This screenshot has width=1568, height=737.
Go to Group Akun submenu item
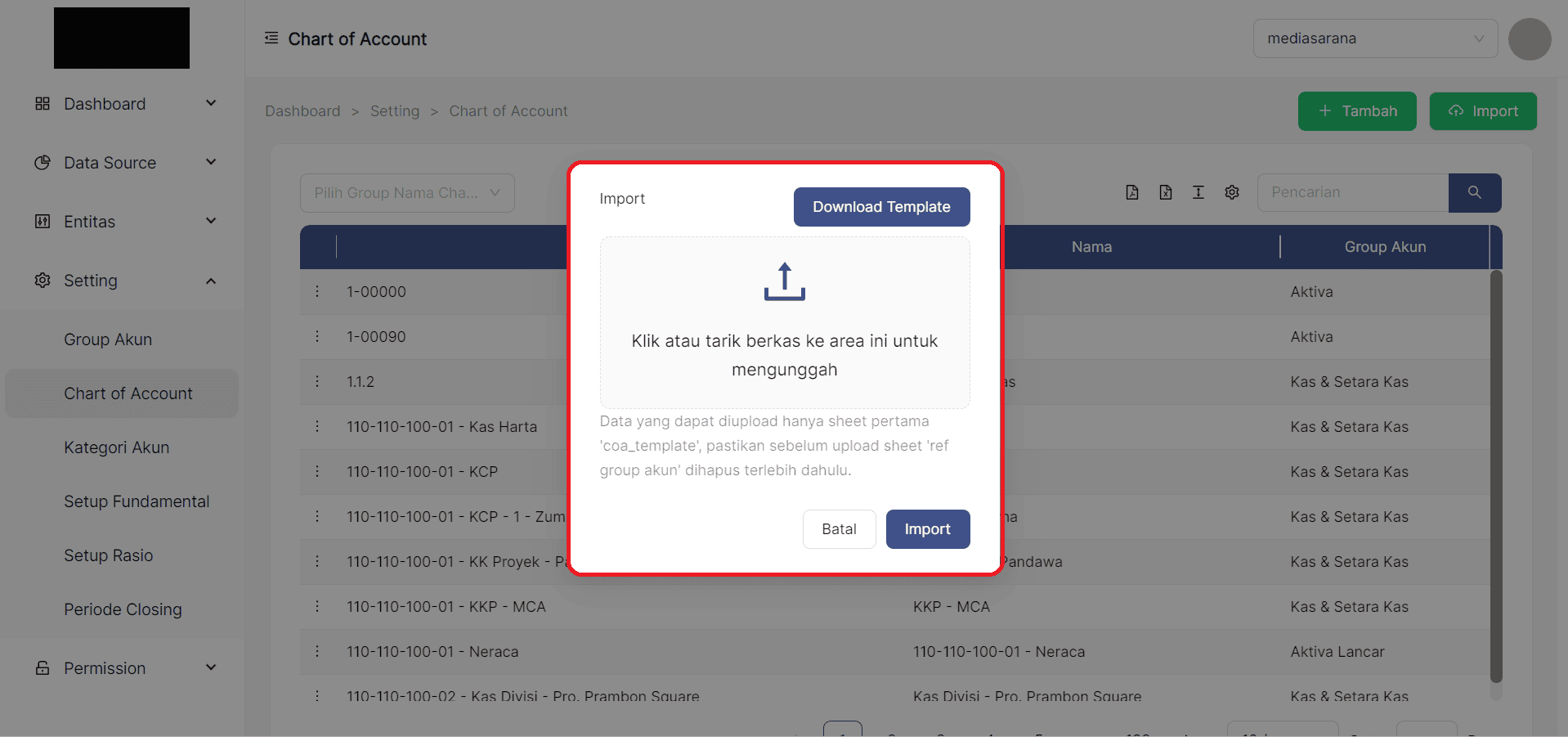coord(108,339)
